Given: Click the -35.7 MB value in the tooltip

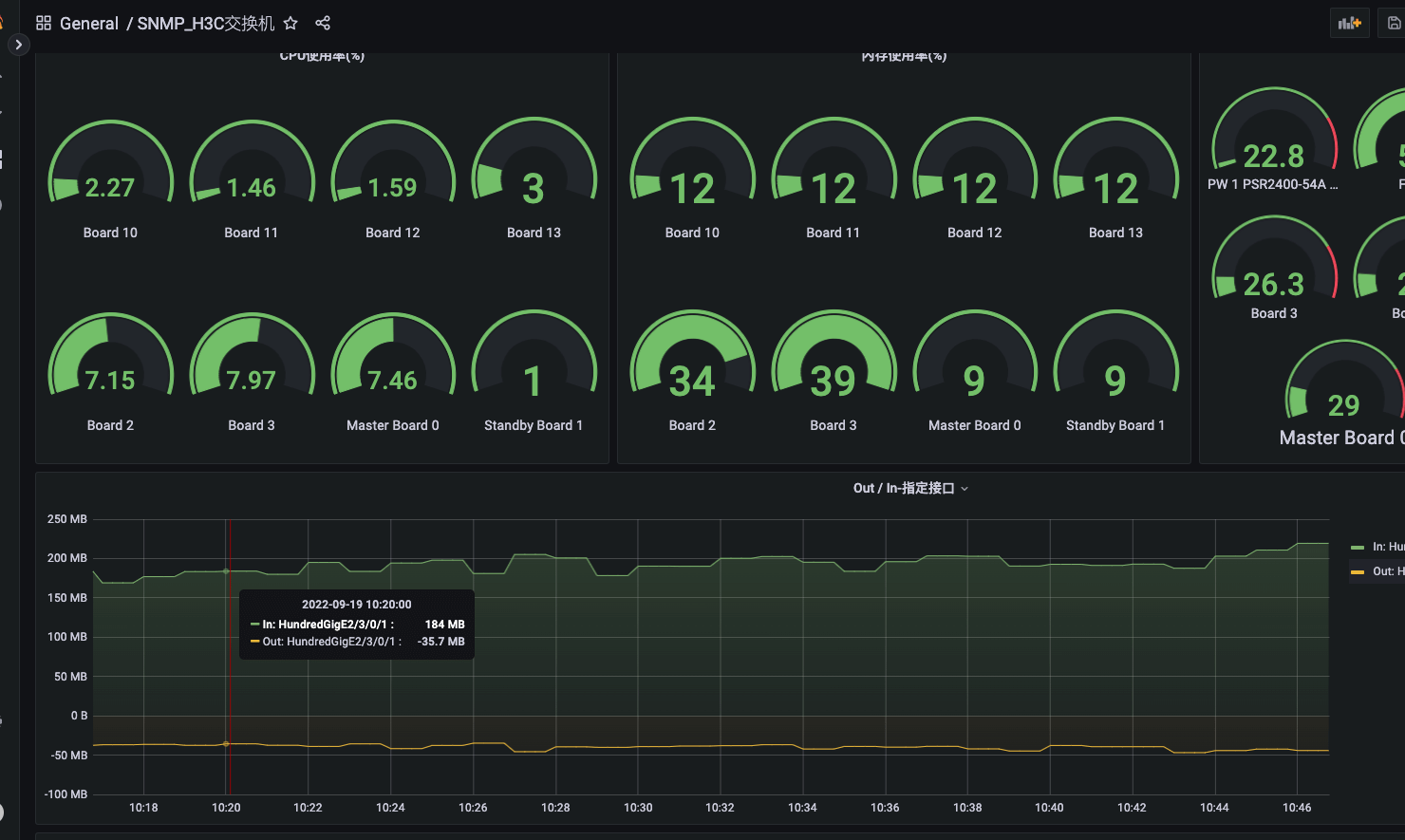Looking at the screenshot, I should coord(441,642).
